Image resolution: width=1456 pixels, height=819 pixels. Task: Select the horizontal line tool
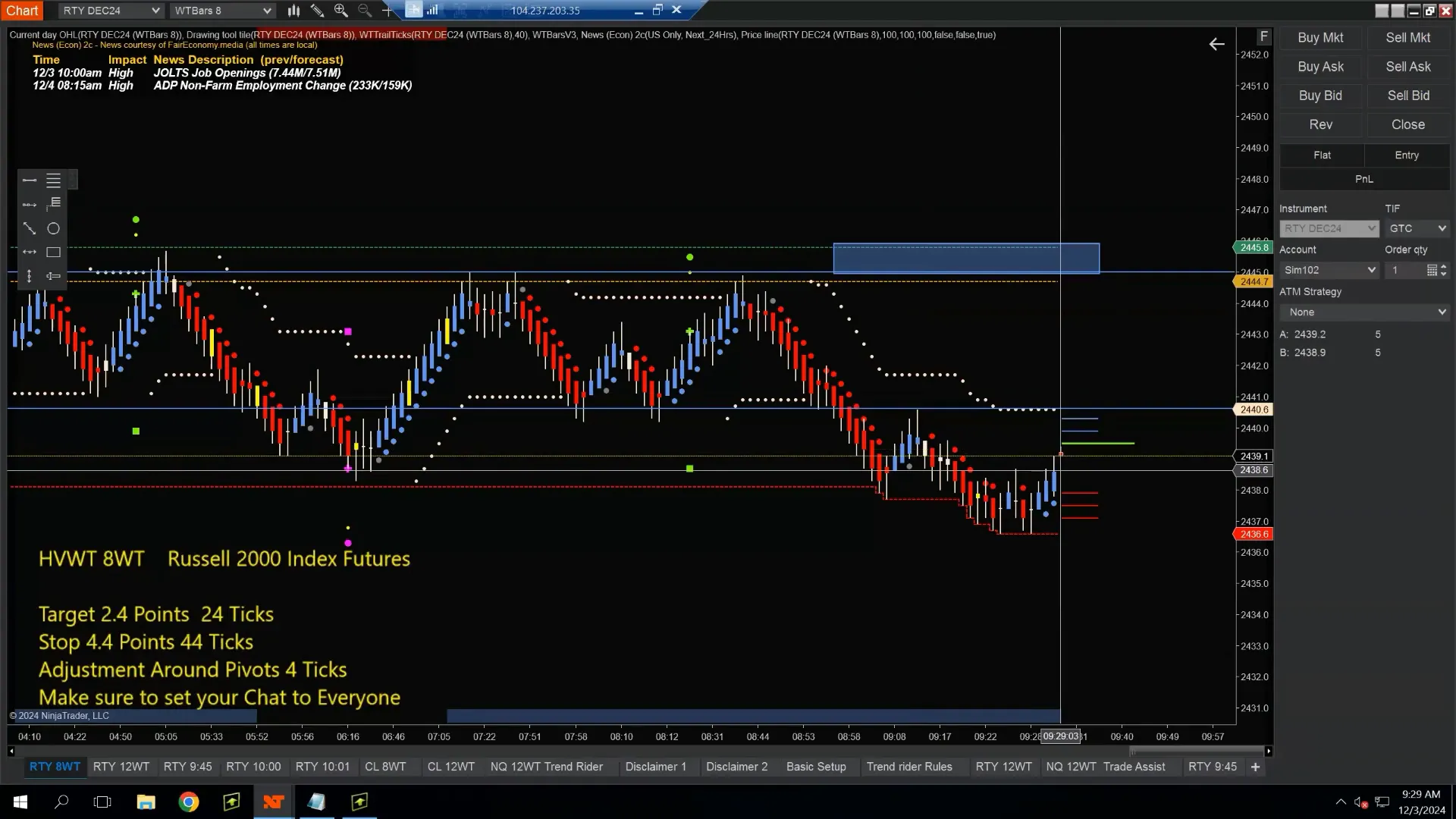click(30, 252)
